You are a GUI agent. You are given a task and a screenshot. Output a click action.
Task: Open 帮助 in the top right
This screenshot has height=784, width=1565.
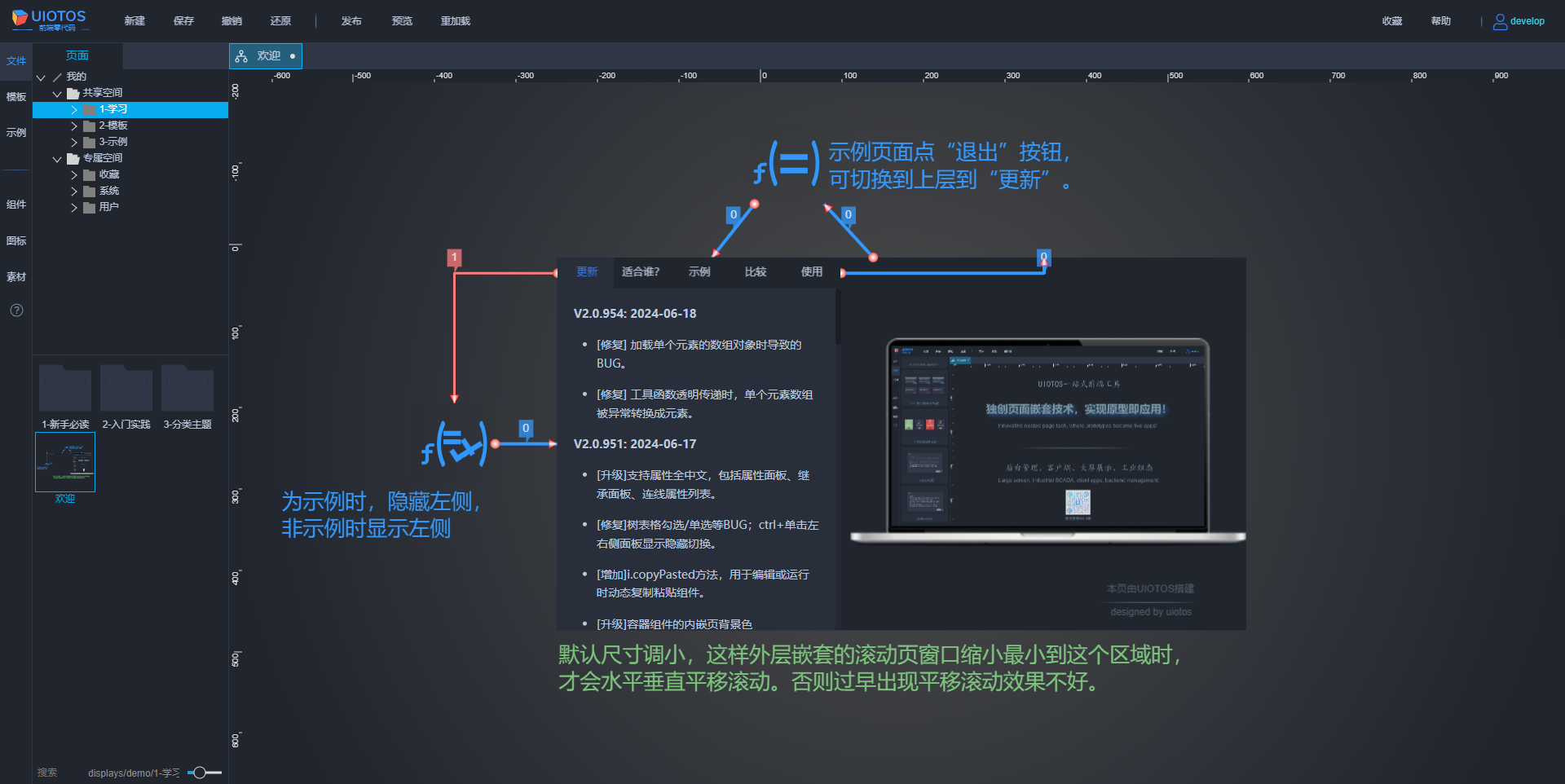click(1441, 21)
